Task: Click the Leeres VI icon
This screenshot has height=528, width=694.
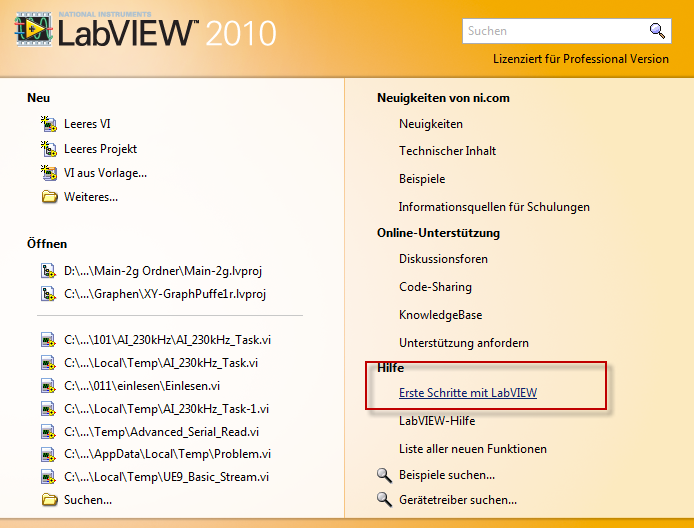Action: 49,124
